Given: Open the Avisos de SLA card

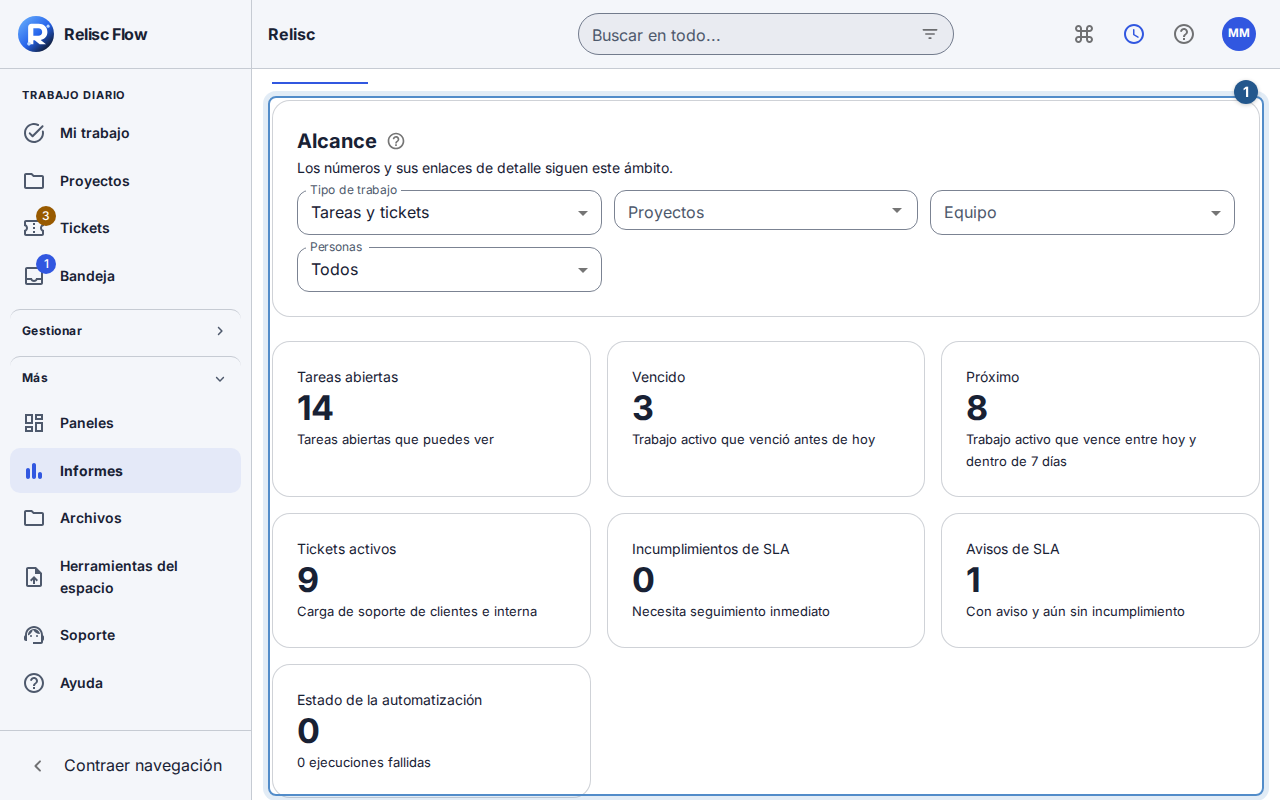Looking at the screenshot, I should 1100,581.
